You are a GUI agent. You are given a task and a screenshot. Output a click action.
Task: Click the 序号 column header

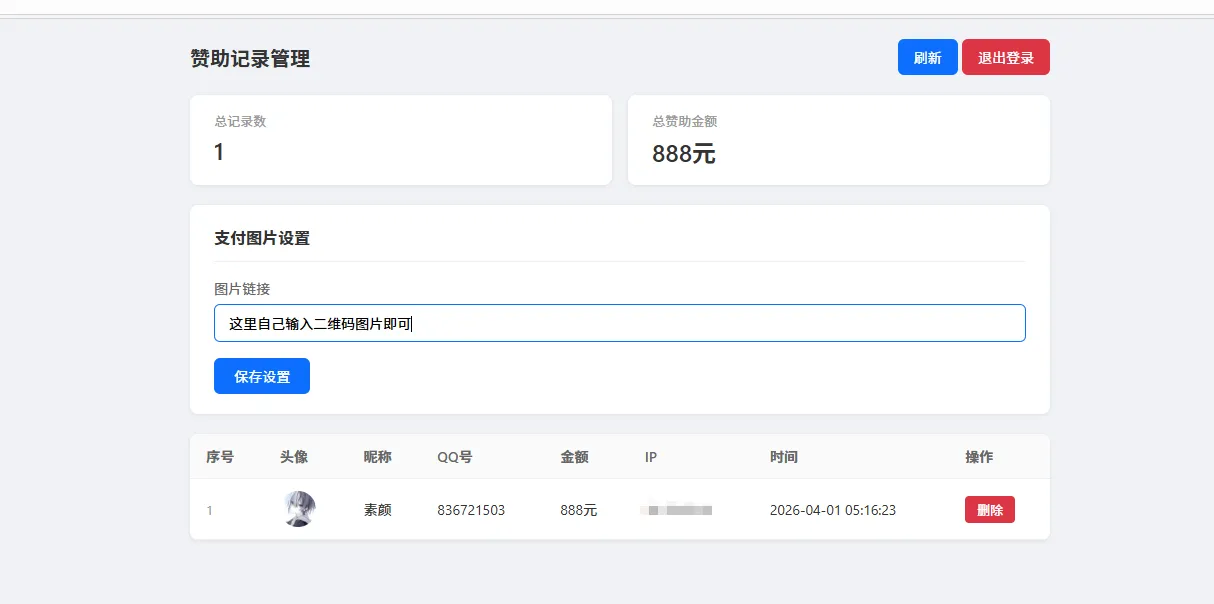pos(219,457)
